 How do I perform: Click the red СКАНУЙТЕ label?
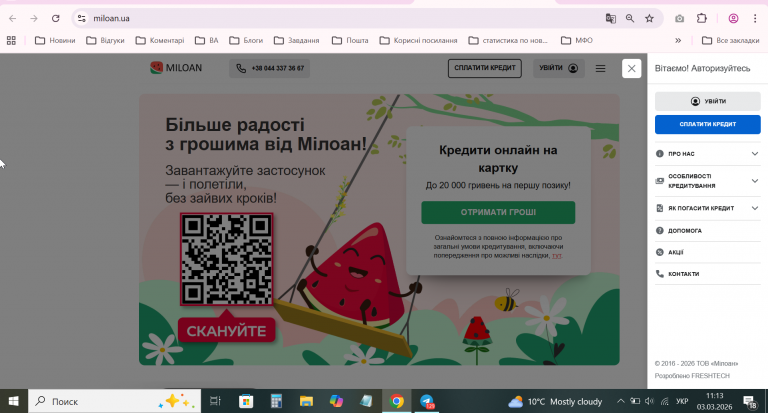click(226, 331)
